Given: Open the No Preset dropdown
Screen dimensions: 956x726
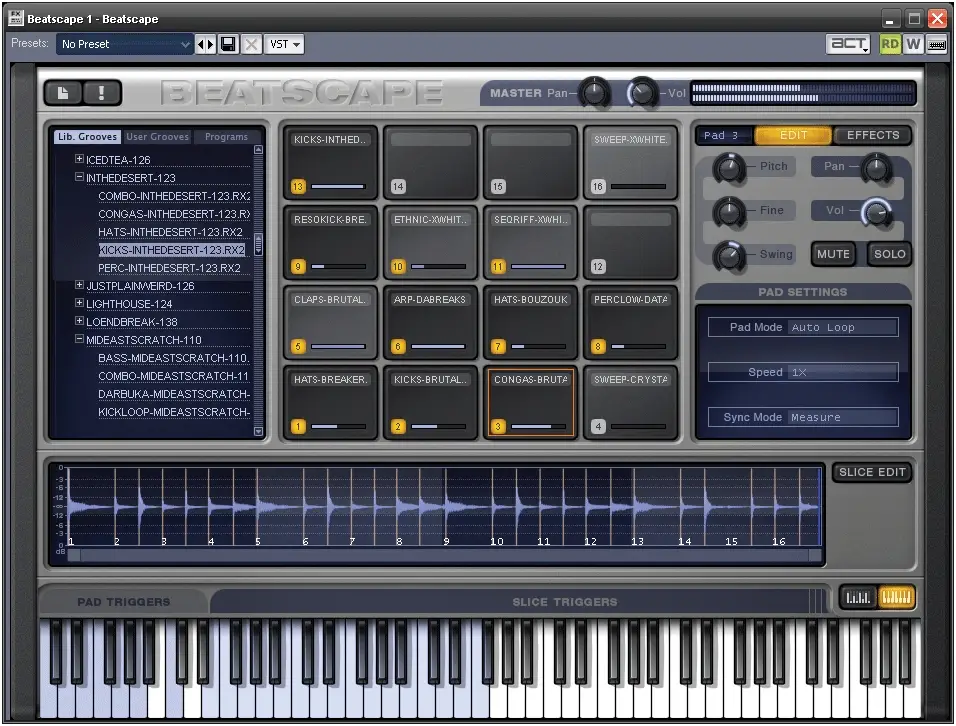Looking at the screenshot, I should coord(124,44).
